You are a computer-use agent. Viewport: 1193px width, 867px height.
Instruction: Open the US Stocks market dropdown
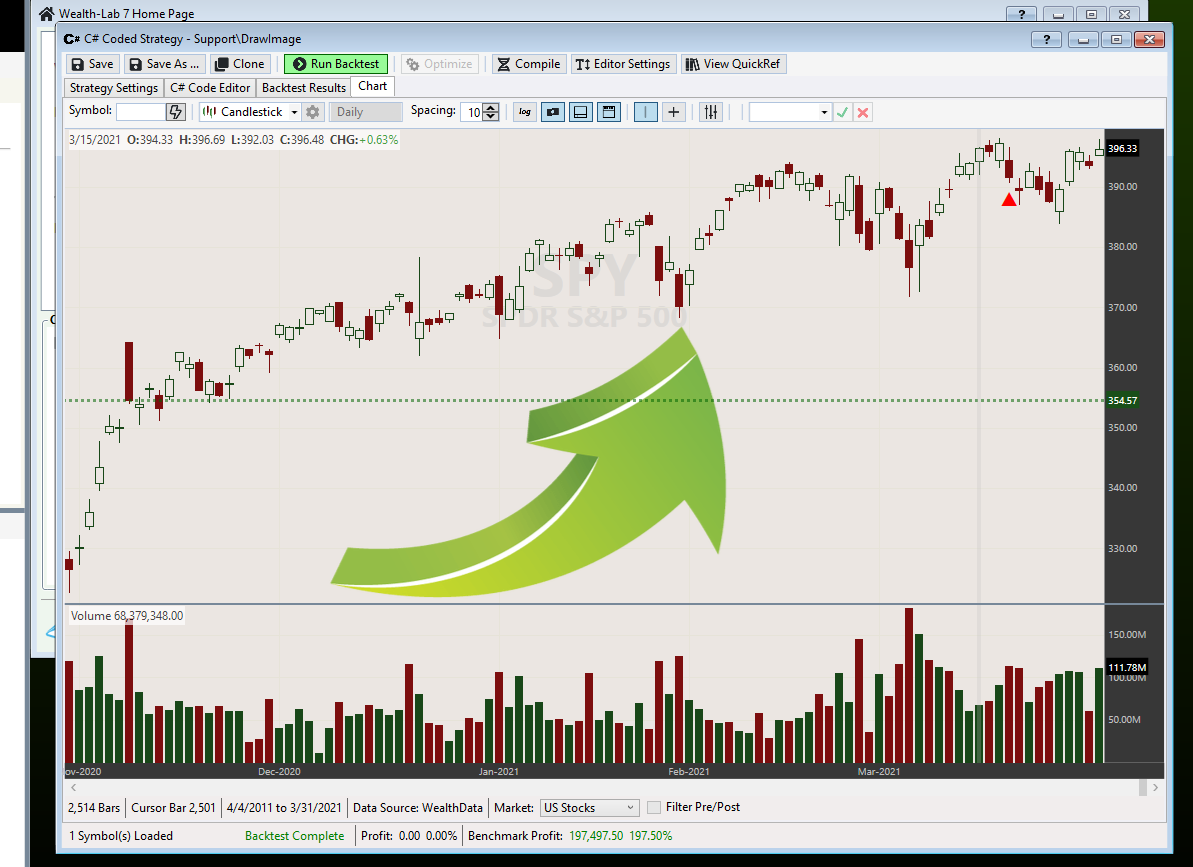[x=589, y=808]
